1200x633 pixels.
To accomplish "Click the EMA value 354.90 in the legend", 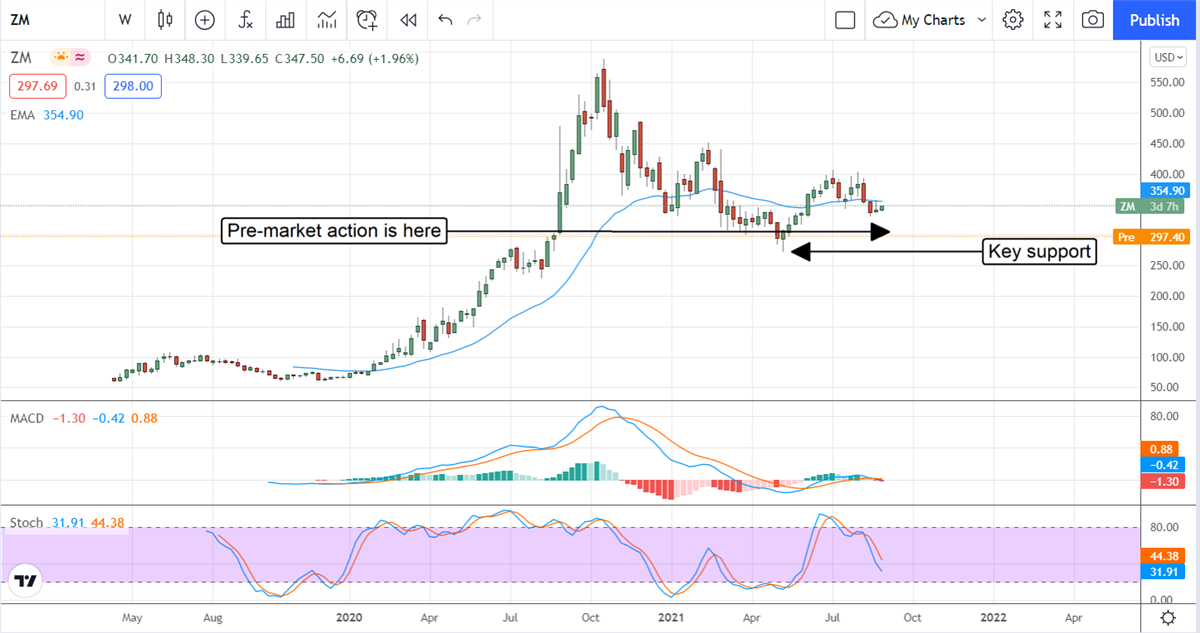I will [x=63, y=116].
